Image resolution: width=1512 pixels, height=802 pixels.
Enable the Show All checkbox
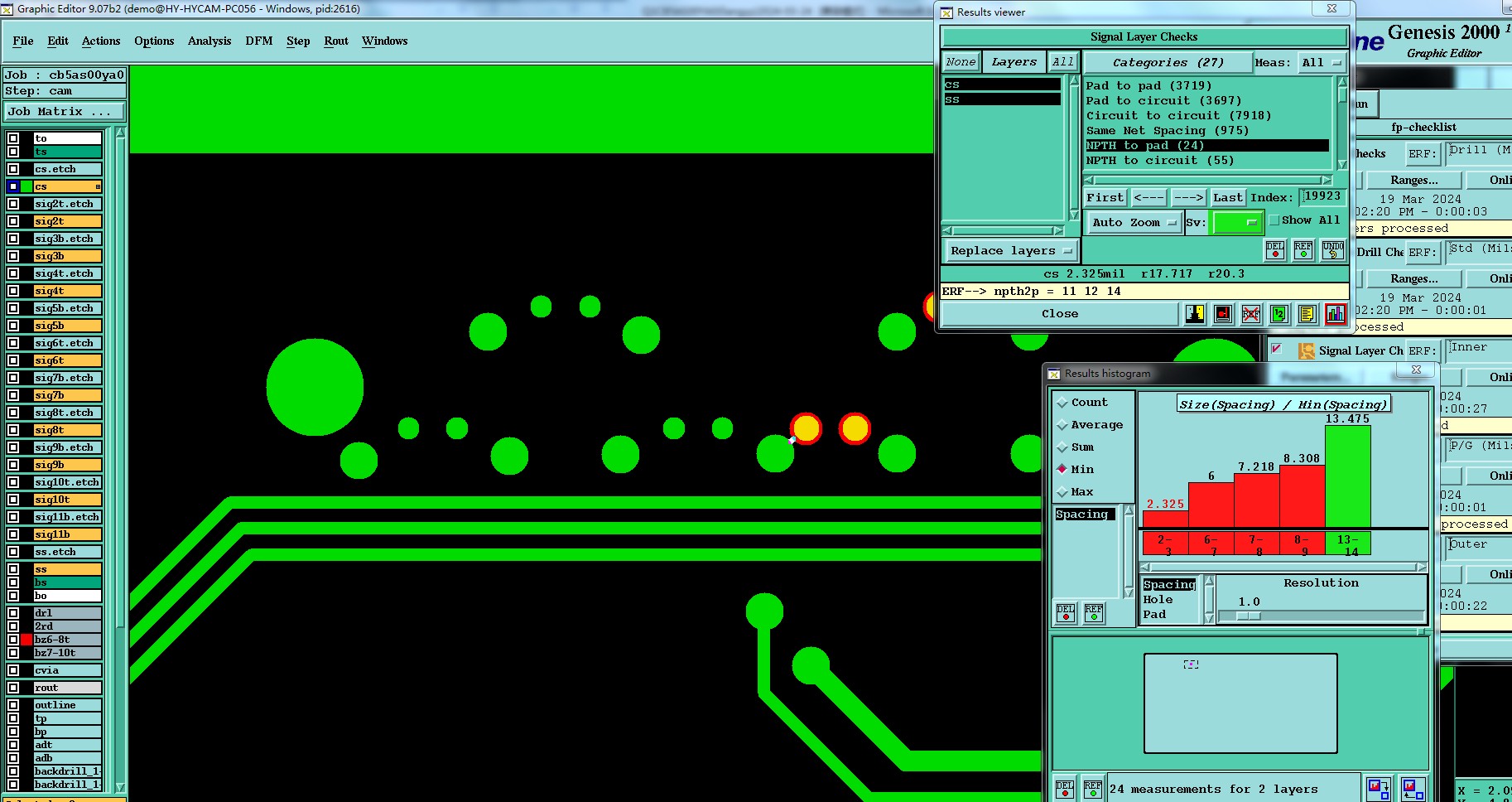coord(1274,220)
